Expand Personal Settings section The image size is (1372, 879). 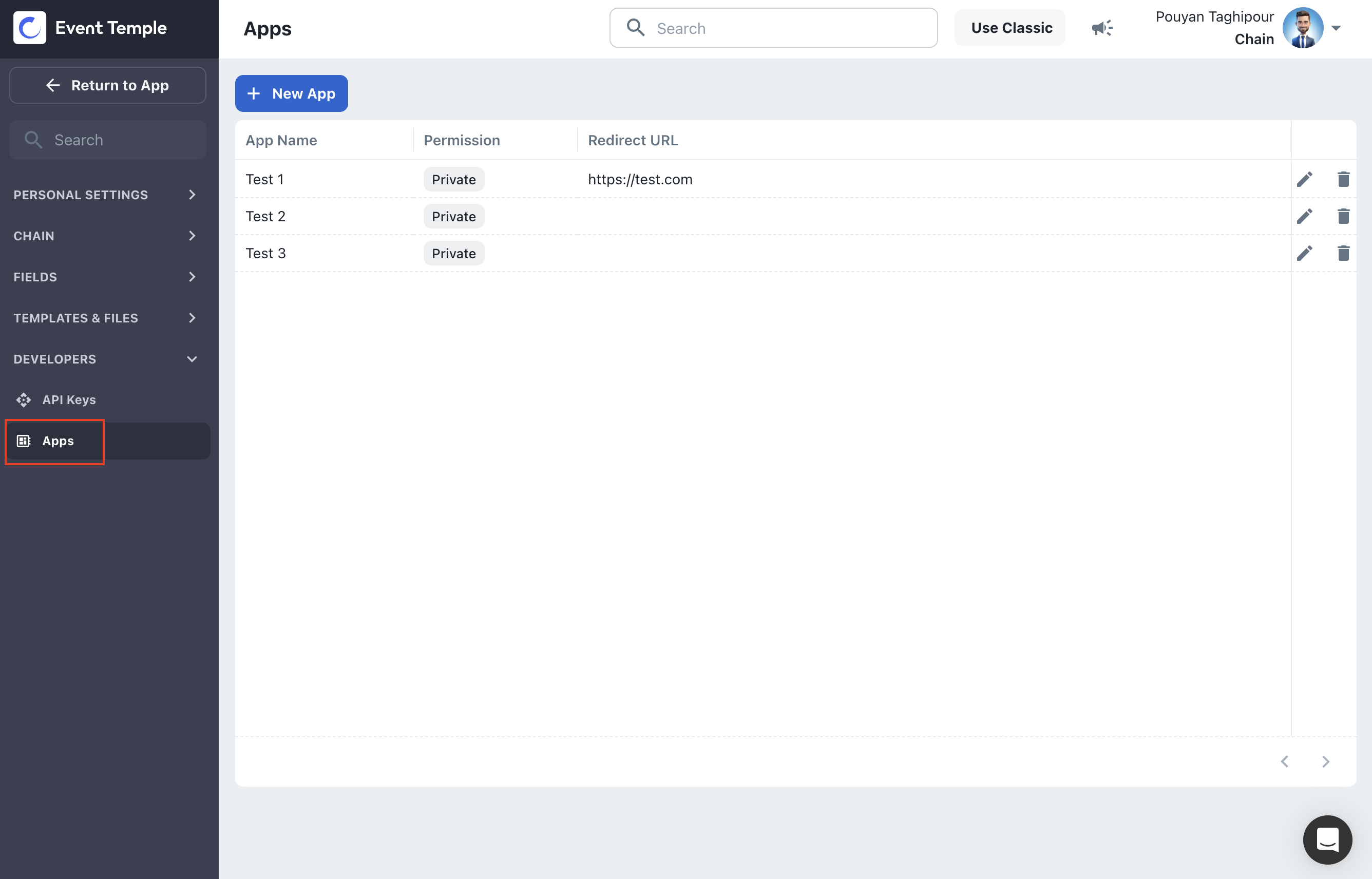tap(106, 195)
